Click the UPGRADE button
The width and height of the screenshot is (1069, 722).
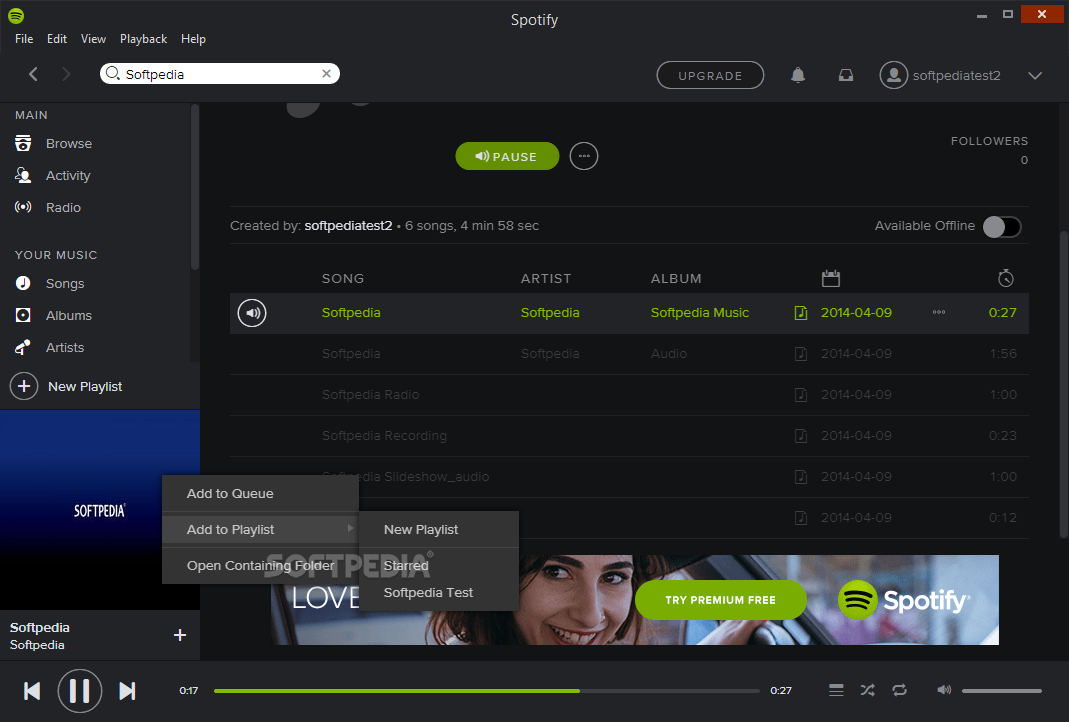click(710, 75)
